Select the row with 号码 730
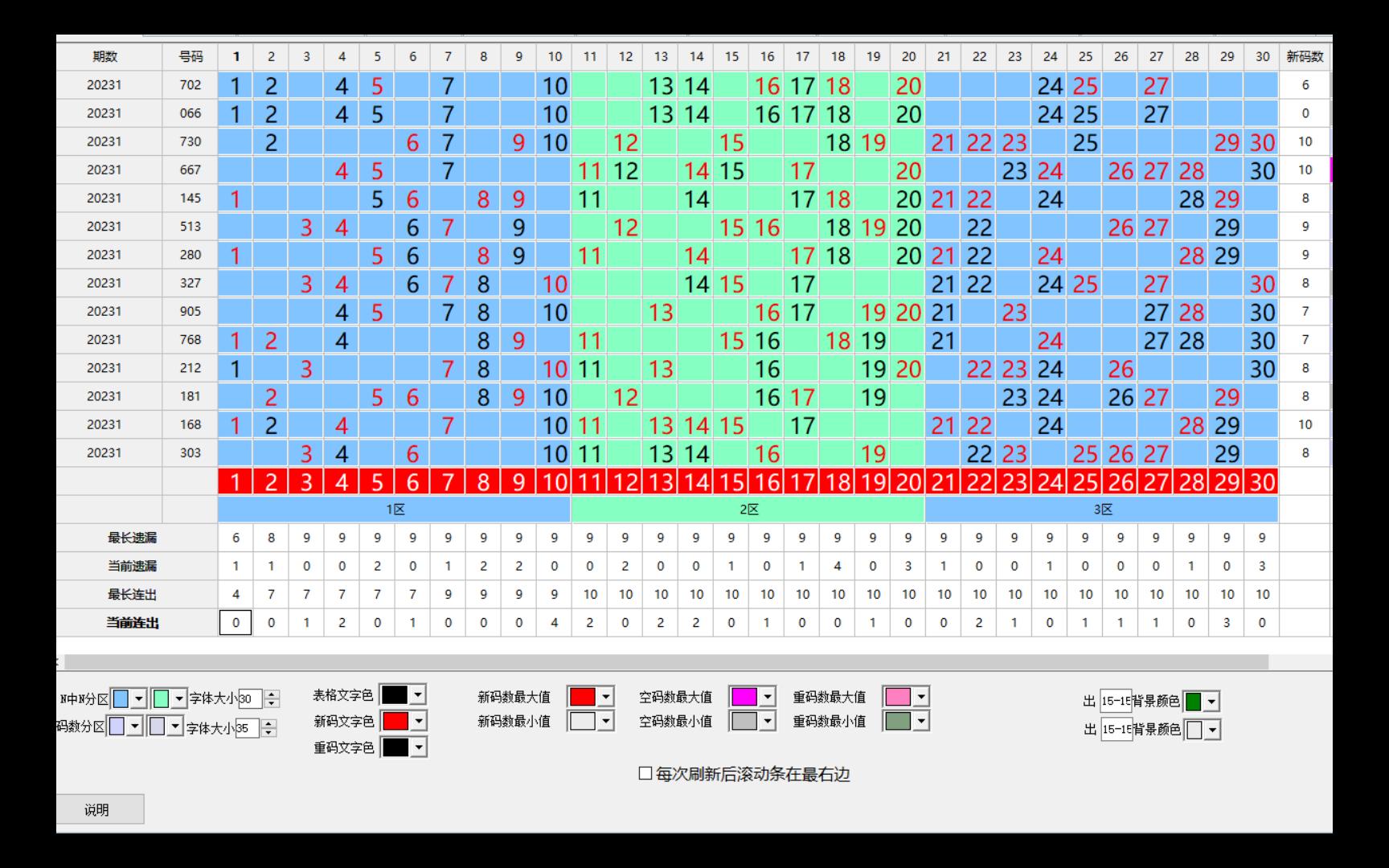The image size is (1389, 868). 694,141
